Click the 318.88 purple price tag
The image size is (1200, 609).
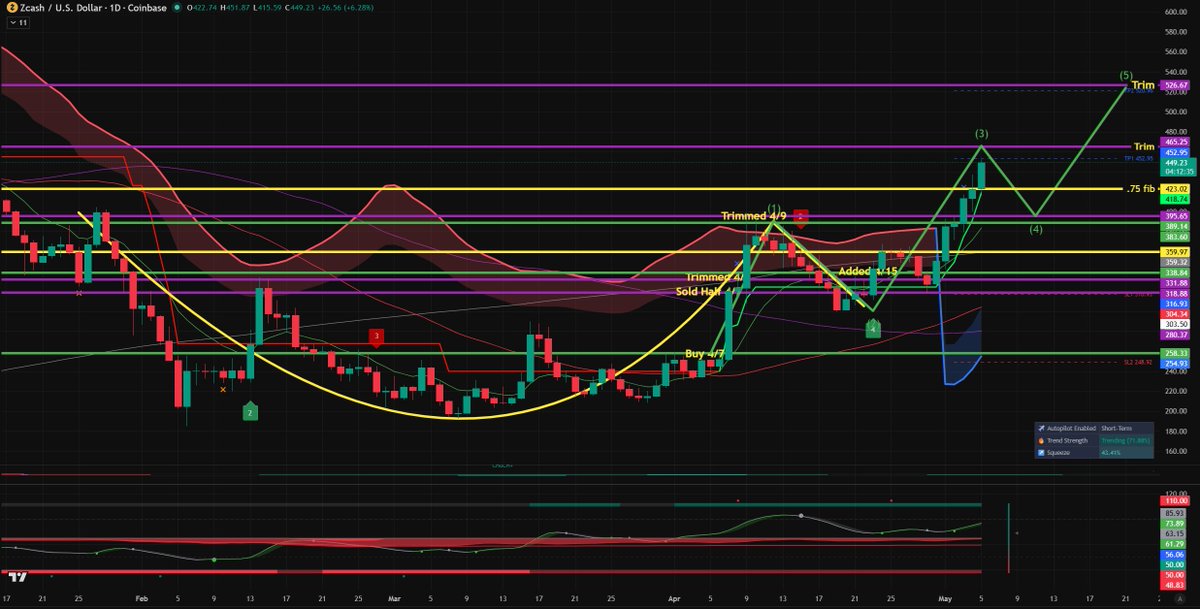tap(1175, 293)
